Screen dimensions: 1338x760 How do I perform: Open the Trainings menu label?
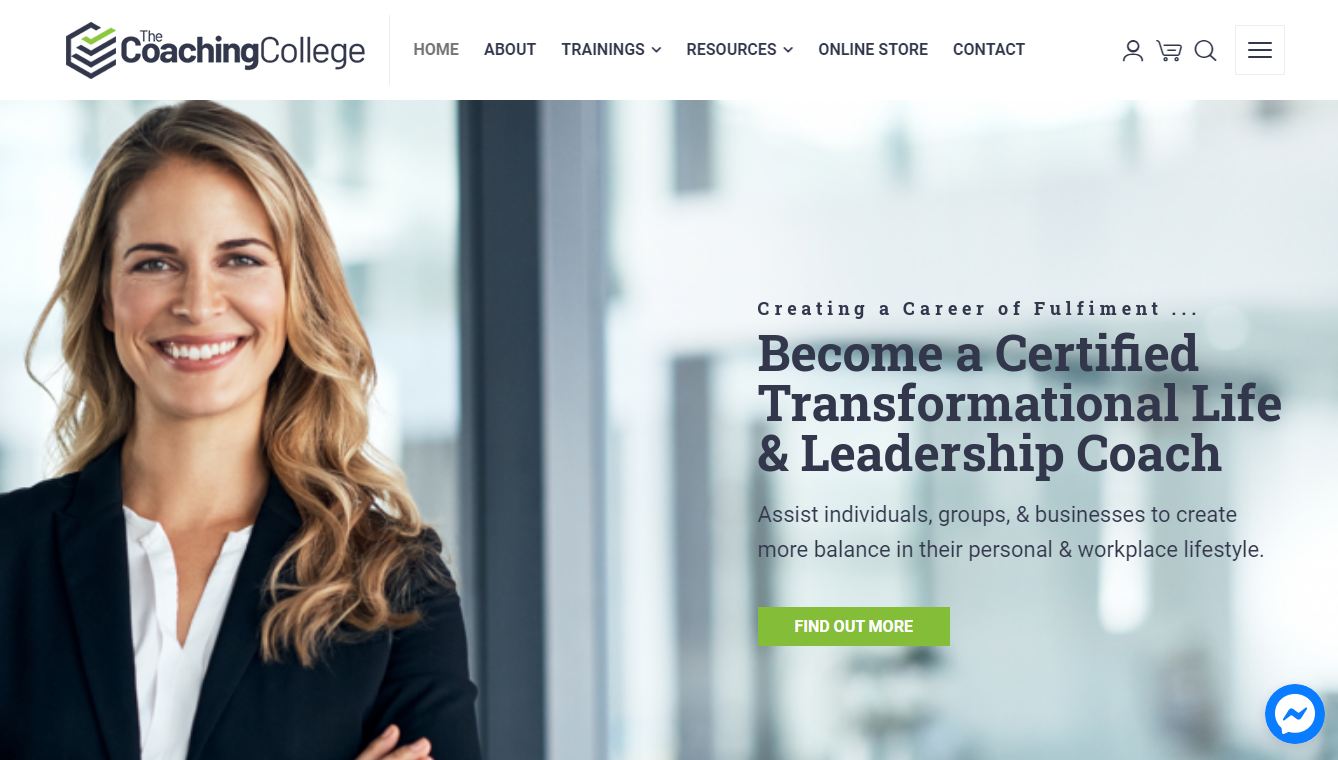point(603,50)
